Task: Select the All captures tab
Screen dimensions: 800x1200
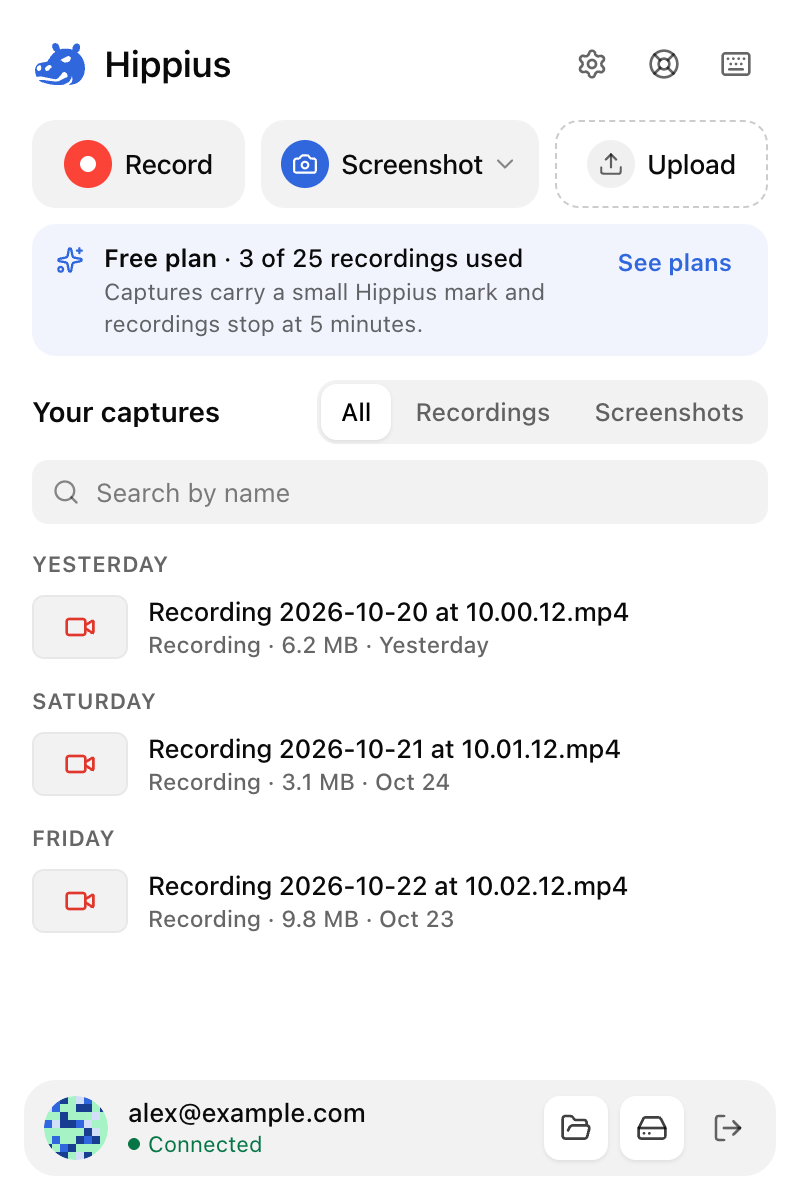Action: 356,412
